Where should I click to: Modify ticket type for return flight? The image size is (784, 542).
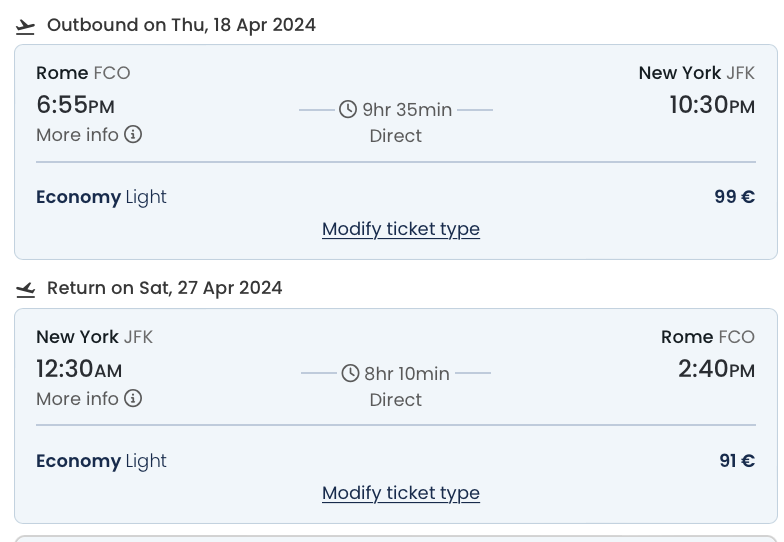click(x=401, y=493)
